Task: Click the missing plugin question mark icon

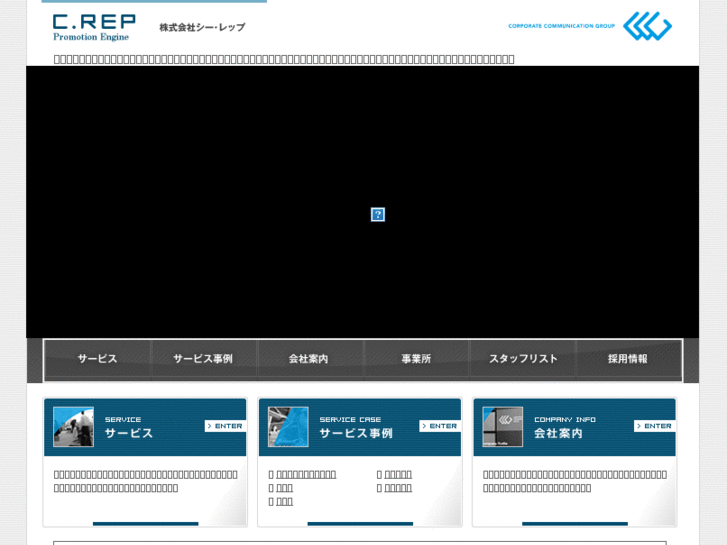Action: click(378, 214)
